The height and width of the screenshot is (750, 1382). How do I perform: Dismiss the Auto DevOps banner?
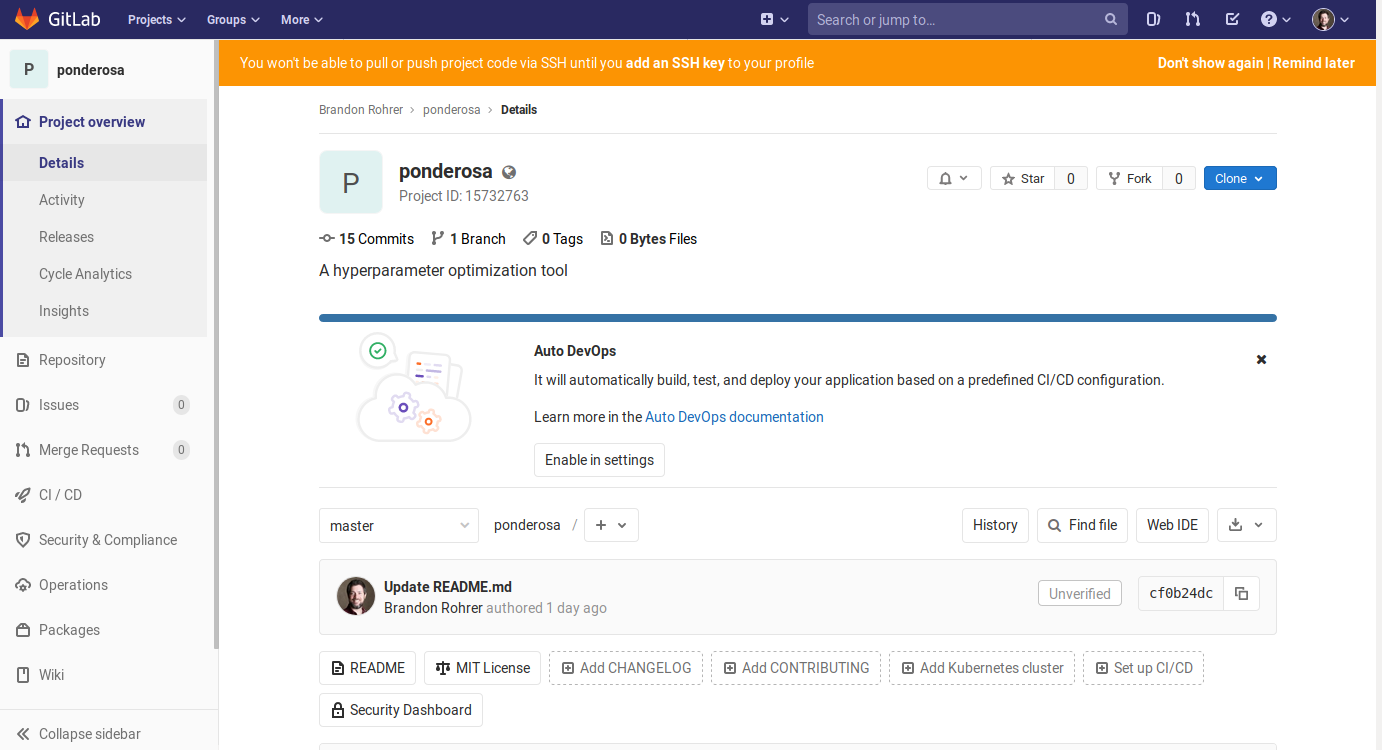[1261, 359]
